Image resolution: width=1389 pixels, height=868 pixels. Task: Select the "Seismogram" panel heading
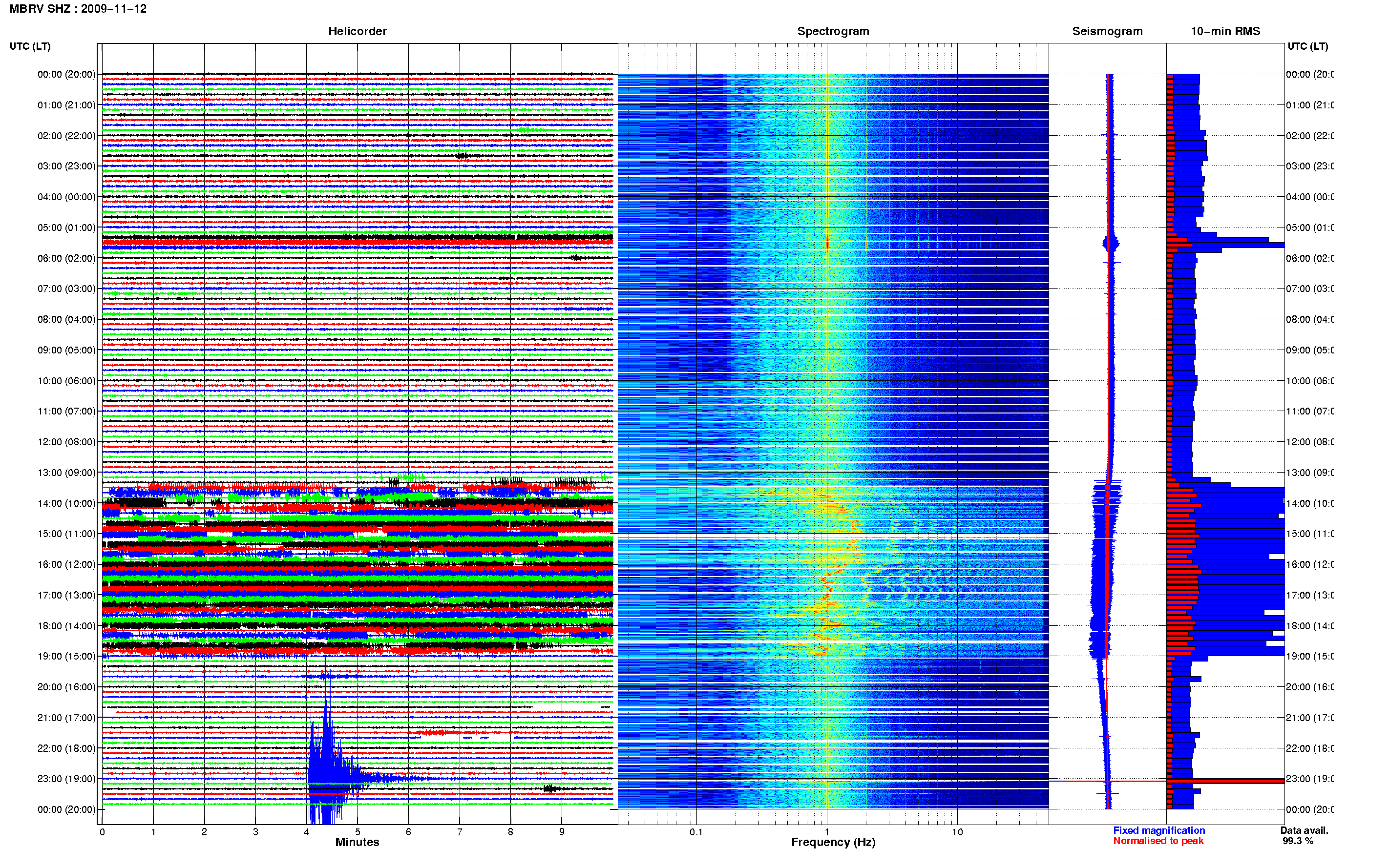click(1107, 31)
